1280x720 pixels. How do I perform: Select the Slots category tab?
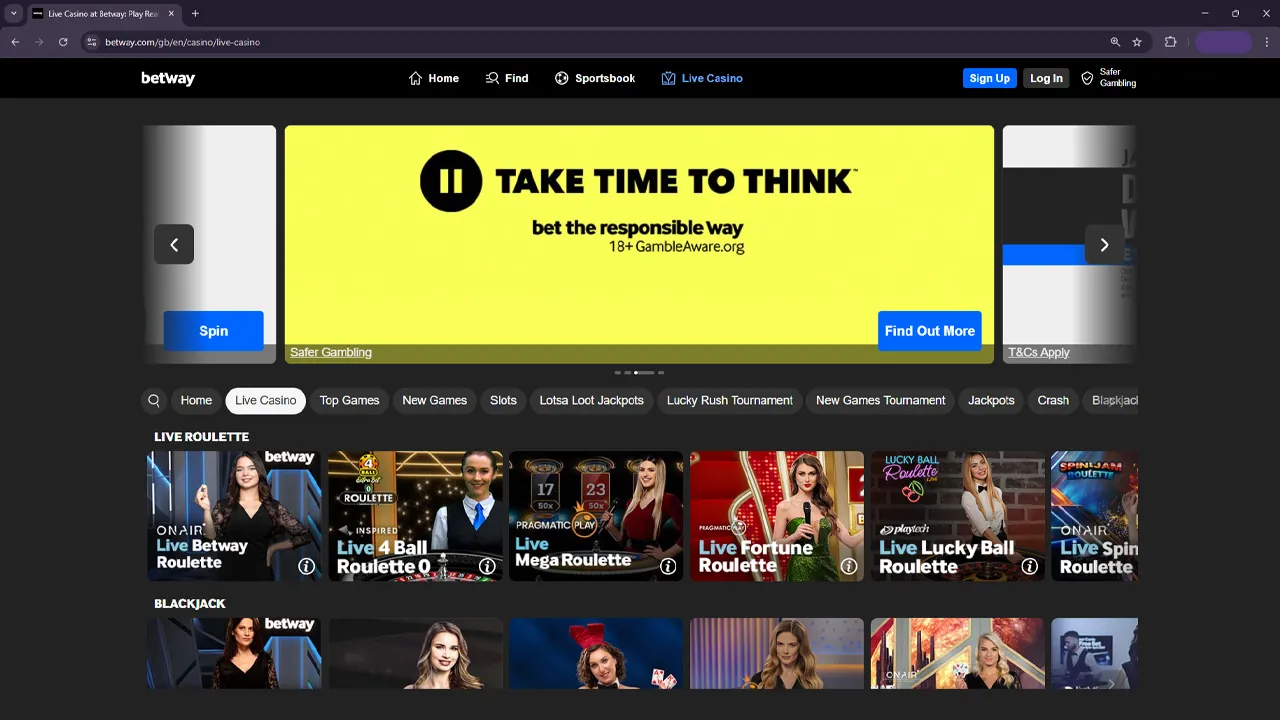[x=503, y=400]
